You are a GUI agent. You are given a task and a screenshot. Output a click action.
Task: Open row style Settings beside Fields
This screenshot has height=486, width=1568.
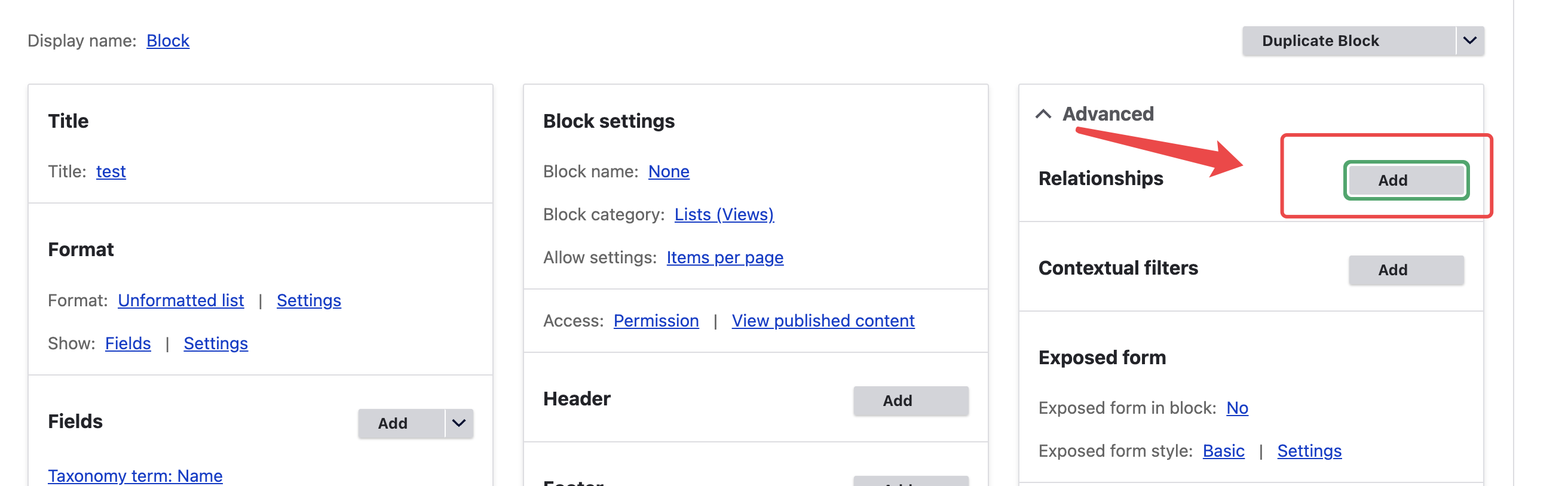[x=216, y=344]
